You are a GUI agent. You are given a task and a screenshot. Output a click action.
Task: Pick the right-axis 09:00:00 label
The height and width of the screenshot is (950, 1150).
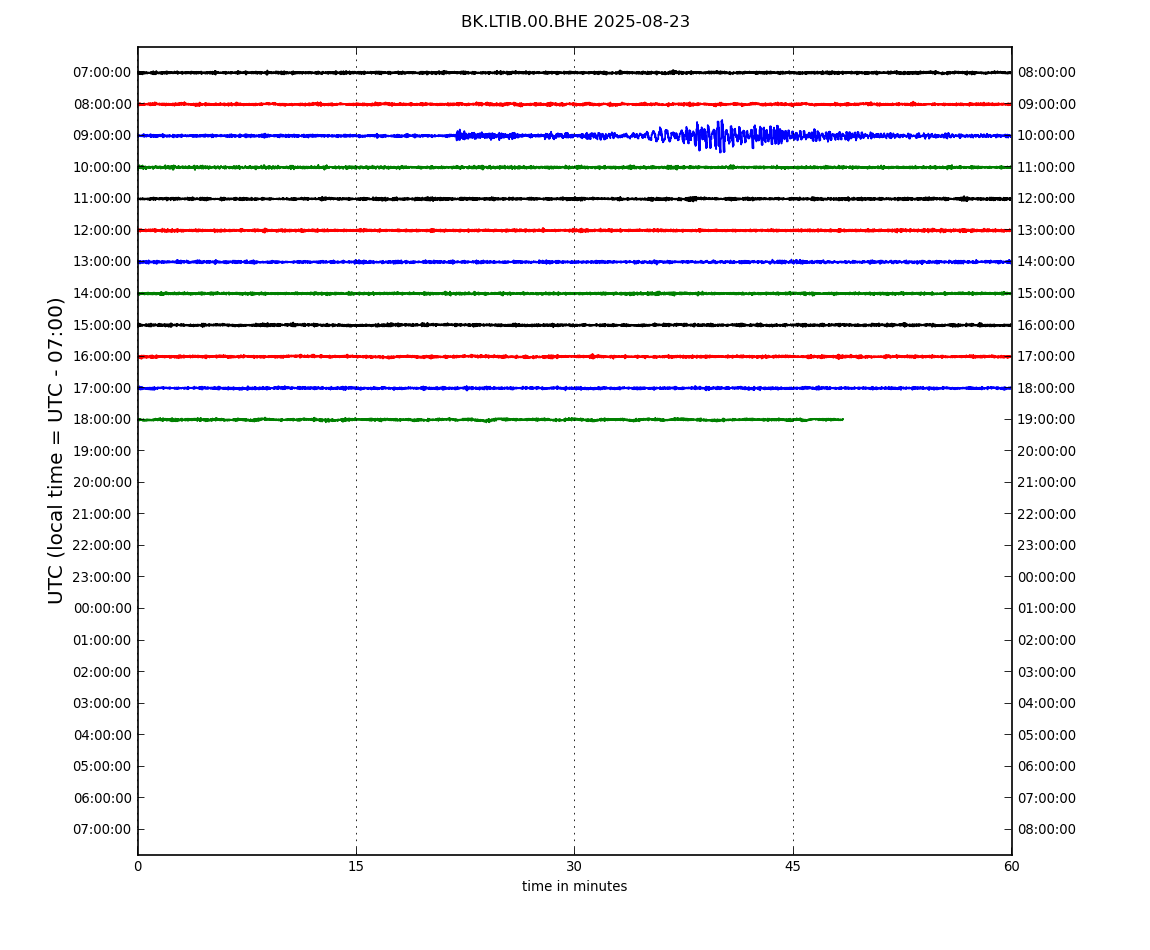[1047, 104]
